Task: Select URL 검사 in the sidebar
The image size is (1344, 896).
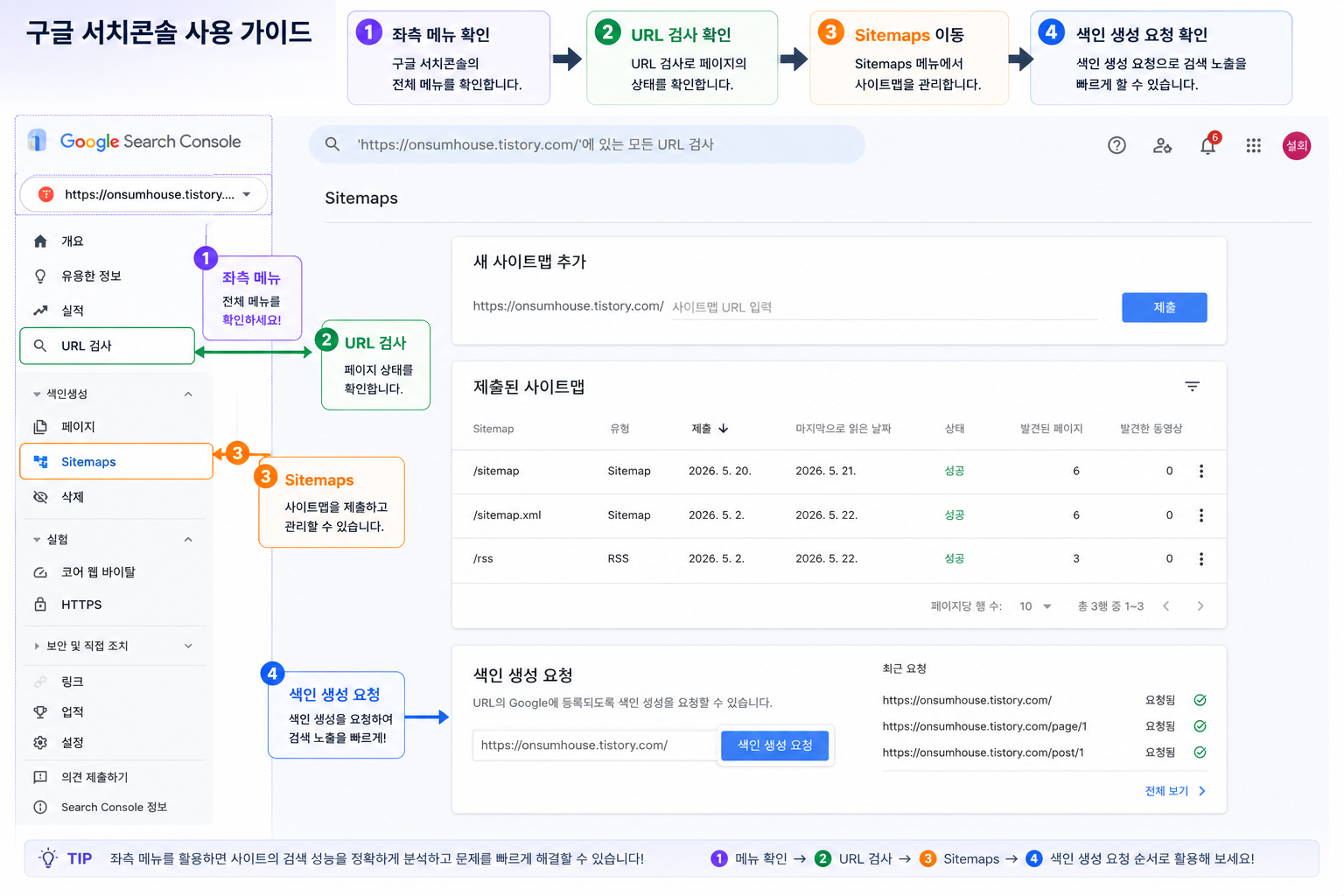Action: point(107,346)
